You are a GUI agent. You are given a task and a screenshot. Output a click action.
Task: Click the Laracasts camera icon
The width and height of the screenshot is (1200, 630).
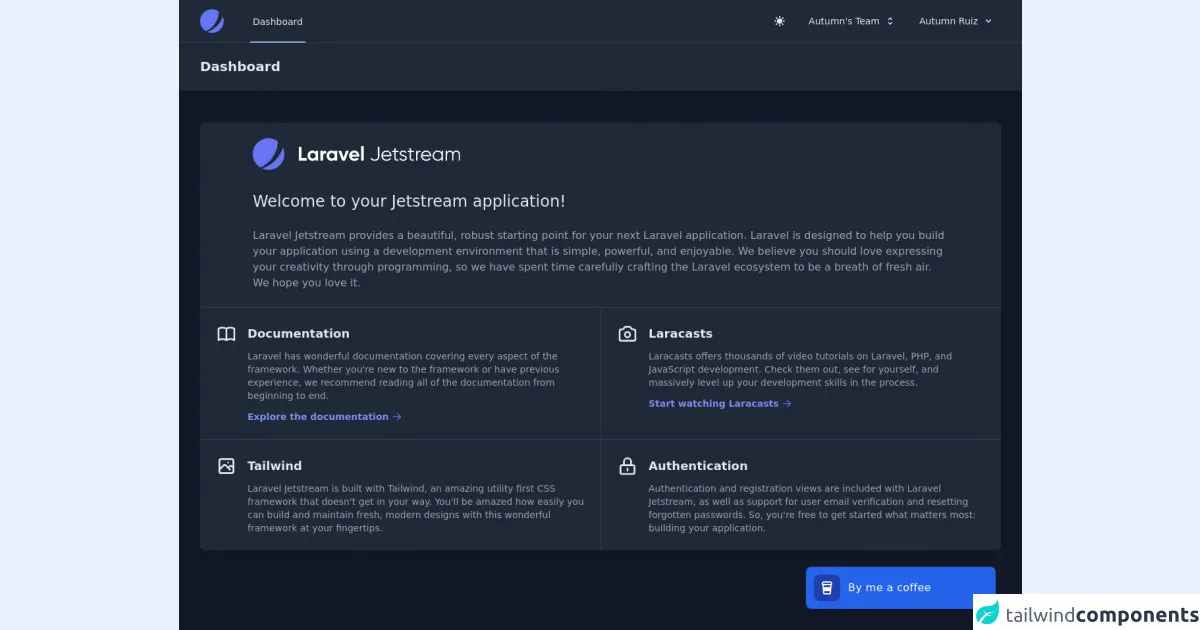[x=627, y=334]
